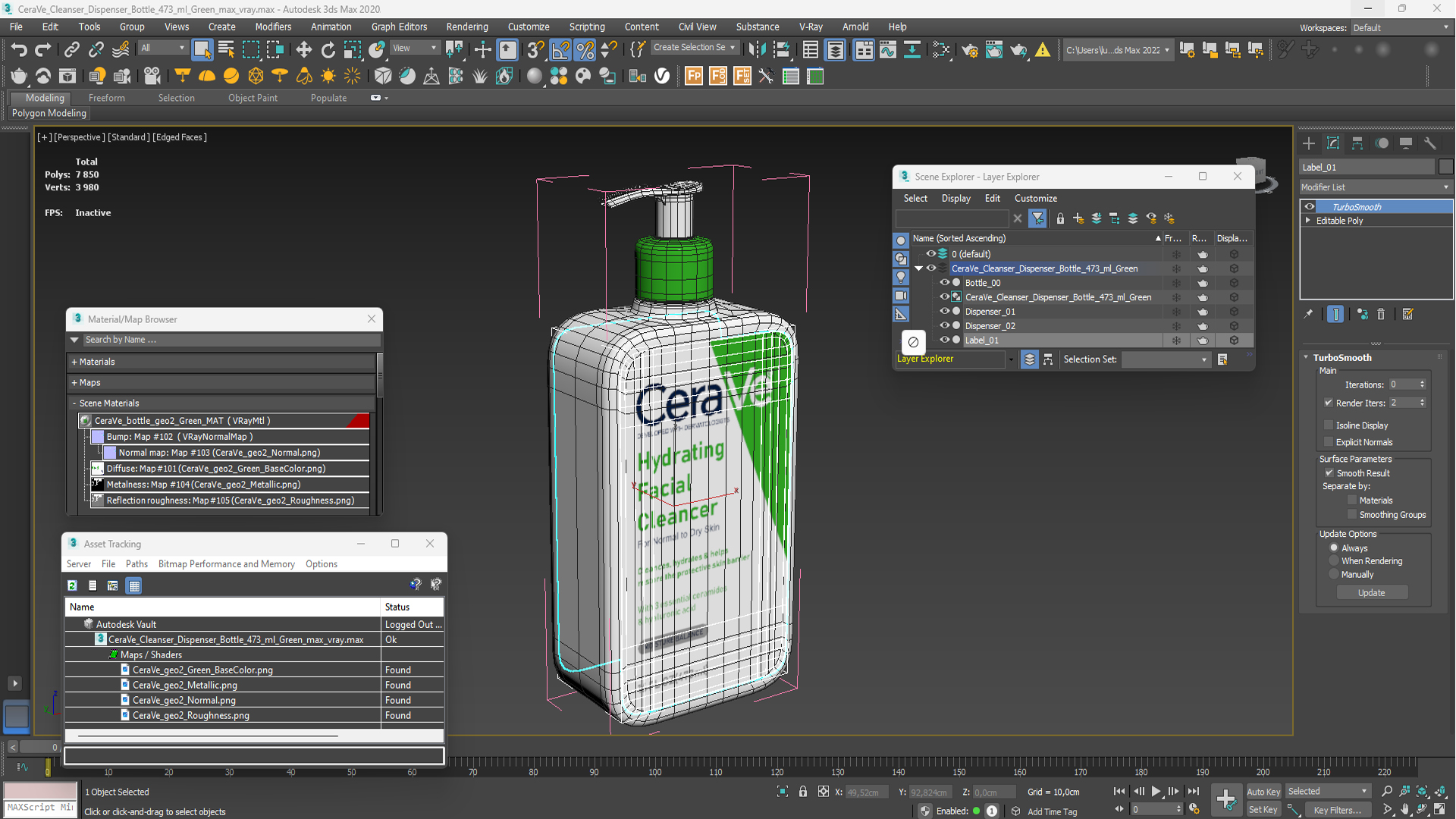Viewport: 1456px width, 819px height.
Task: Enable Separate by Materials checkbox
Action: click(x=1351, y=500)
